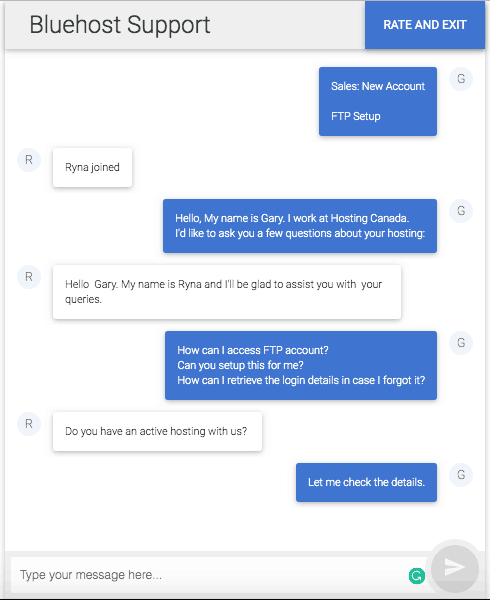Select the 'Ryna joined' message bubble
Screen dimensions: 490x600
coord(92,168)
